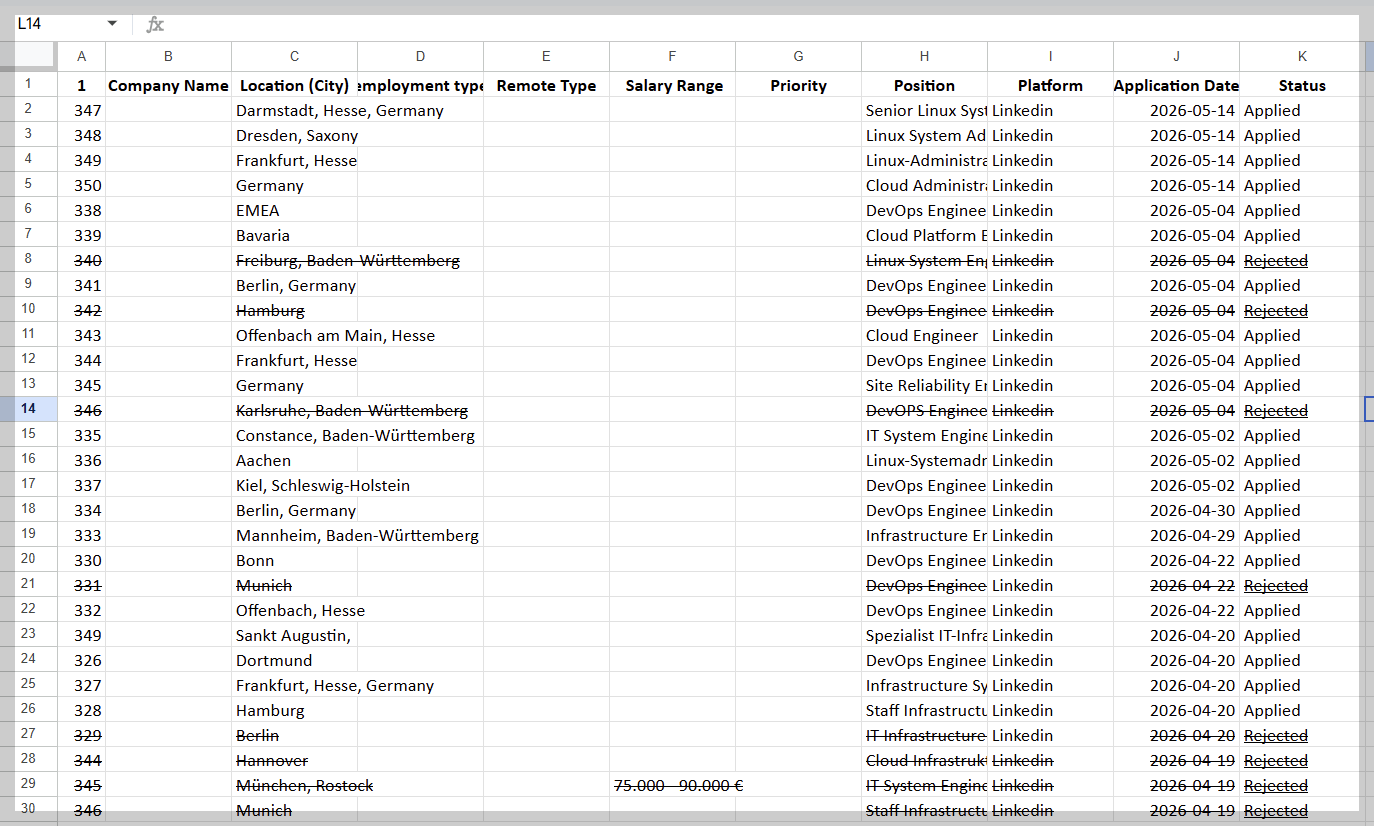Select the 'Spezialist IT-Infra' position cell
The width and height of the screenshot is (1374, 826).
(x=924, y=635)
